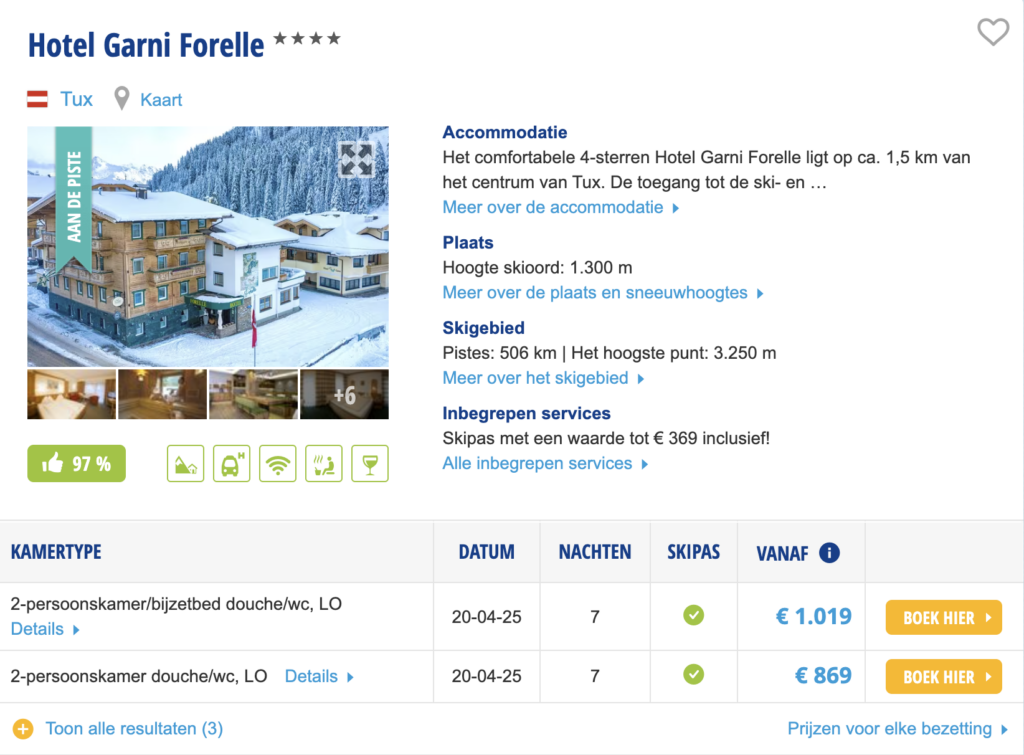Click skipas checkmark for €1.019 room
The image size is (1024, 755).
(693, 616)
